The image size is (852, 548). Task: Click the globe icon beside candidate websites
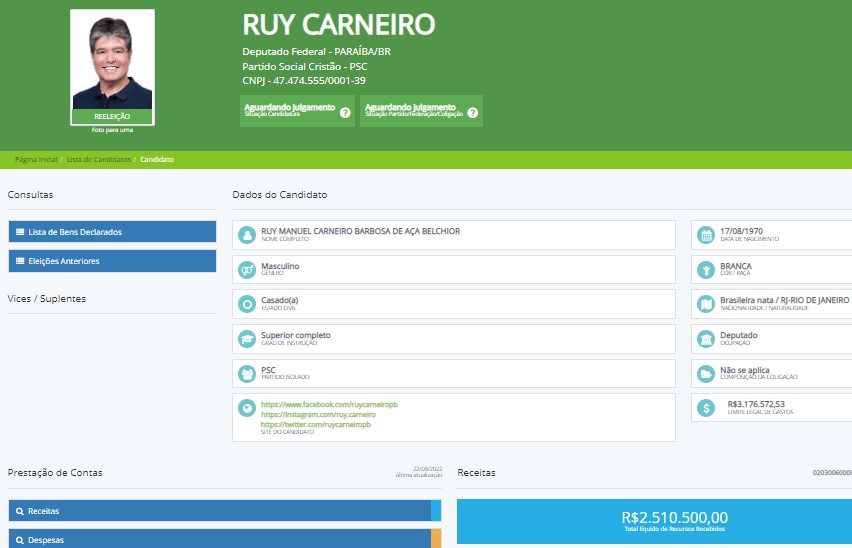pos(246,408)
